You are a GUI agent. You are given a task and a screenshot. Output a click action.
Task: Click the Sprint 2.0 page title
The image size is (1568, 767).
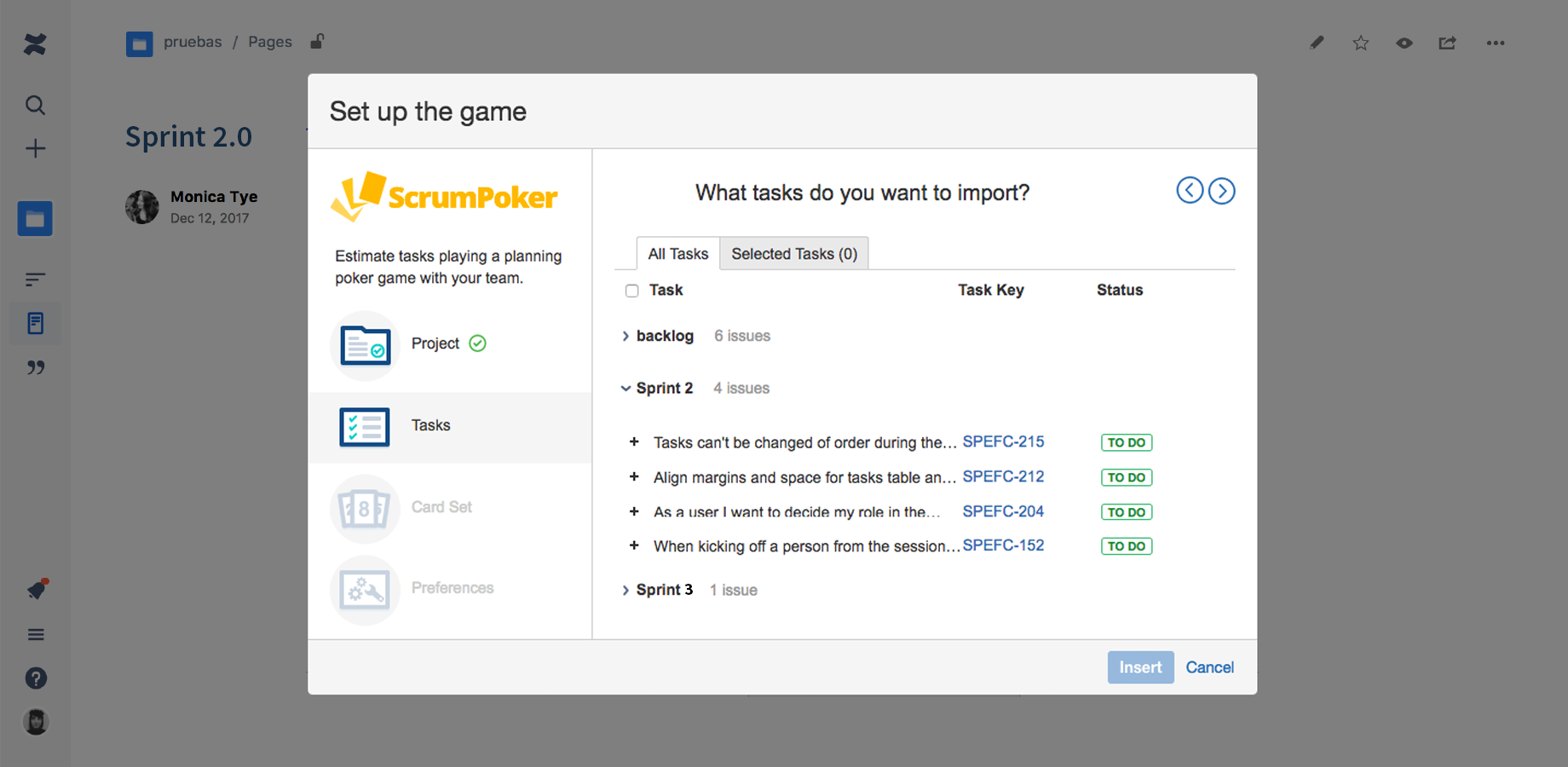pyautogui.click(x=188, y=136)
